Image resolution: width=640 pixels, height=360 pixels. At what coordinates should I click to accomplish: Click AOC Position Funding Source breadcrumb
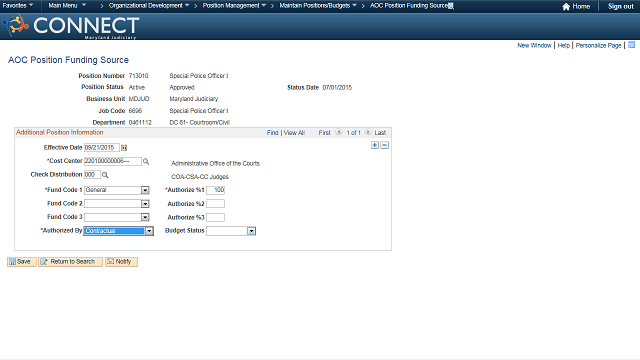tap(409, 6)
